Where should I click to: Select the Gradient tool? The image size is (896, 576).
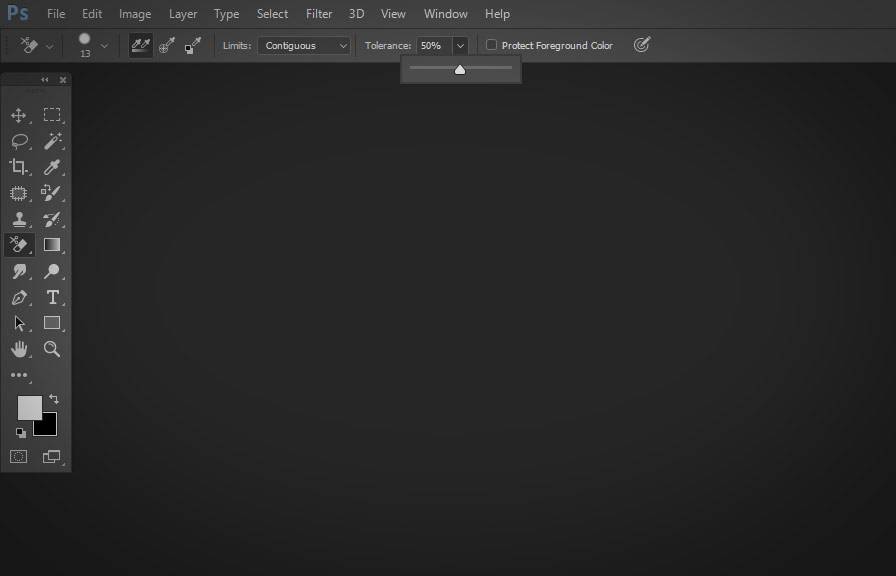point(52,245)
